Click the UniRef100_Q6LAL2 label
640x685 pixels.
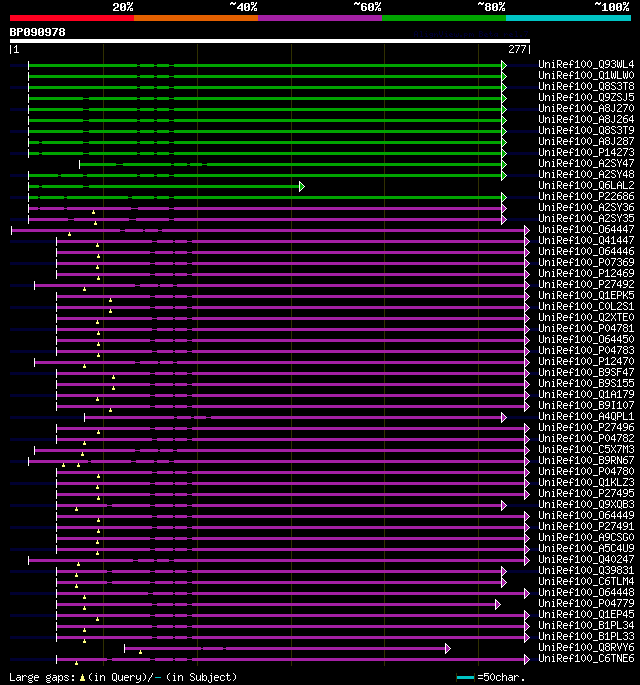(x=586, y=186)
